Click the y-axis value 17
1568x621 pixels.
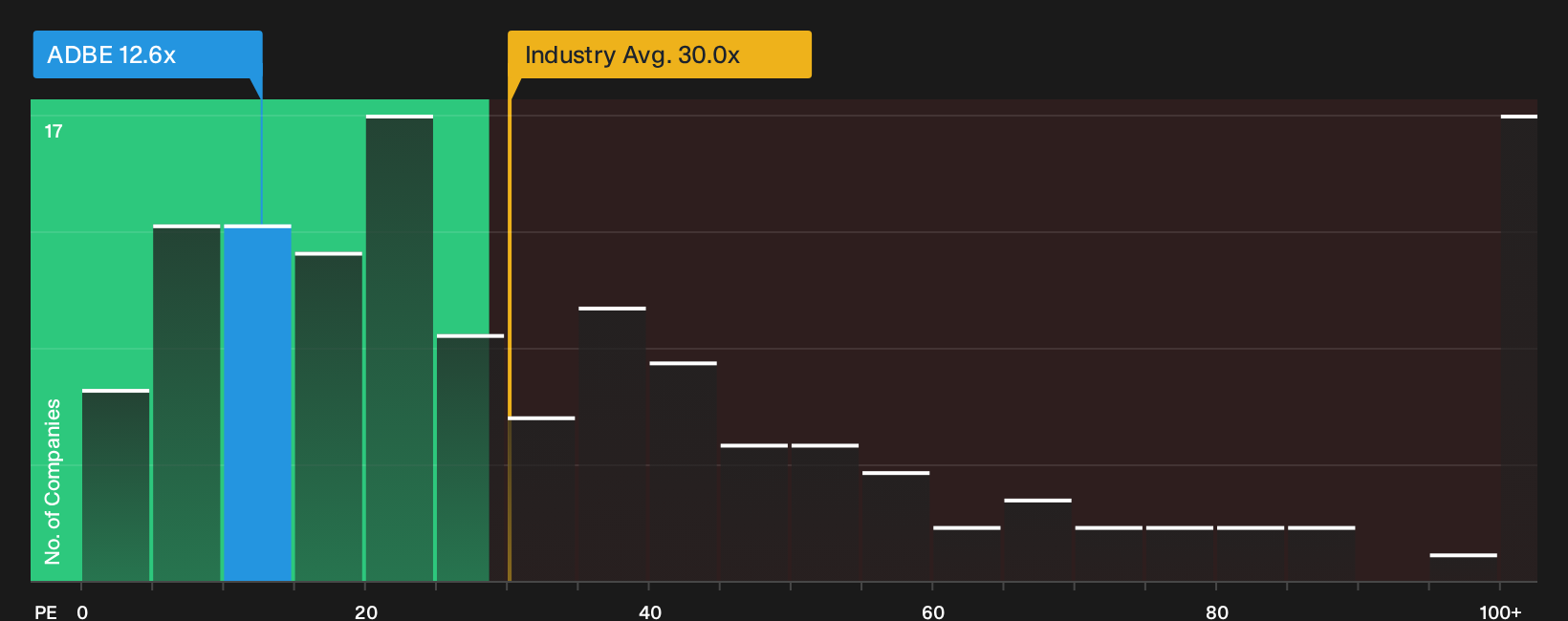(x=54, y=131)
